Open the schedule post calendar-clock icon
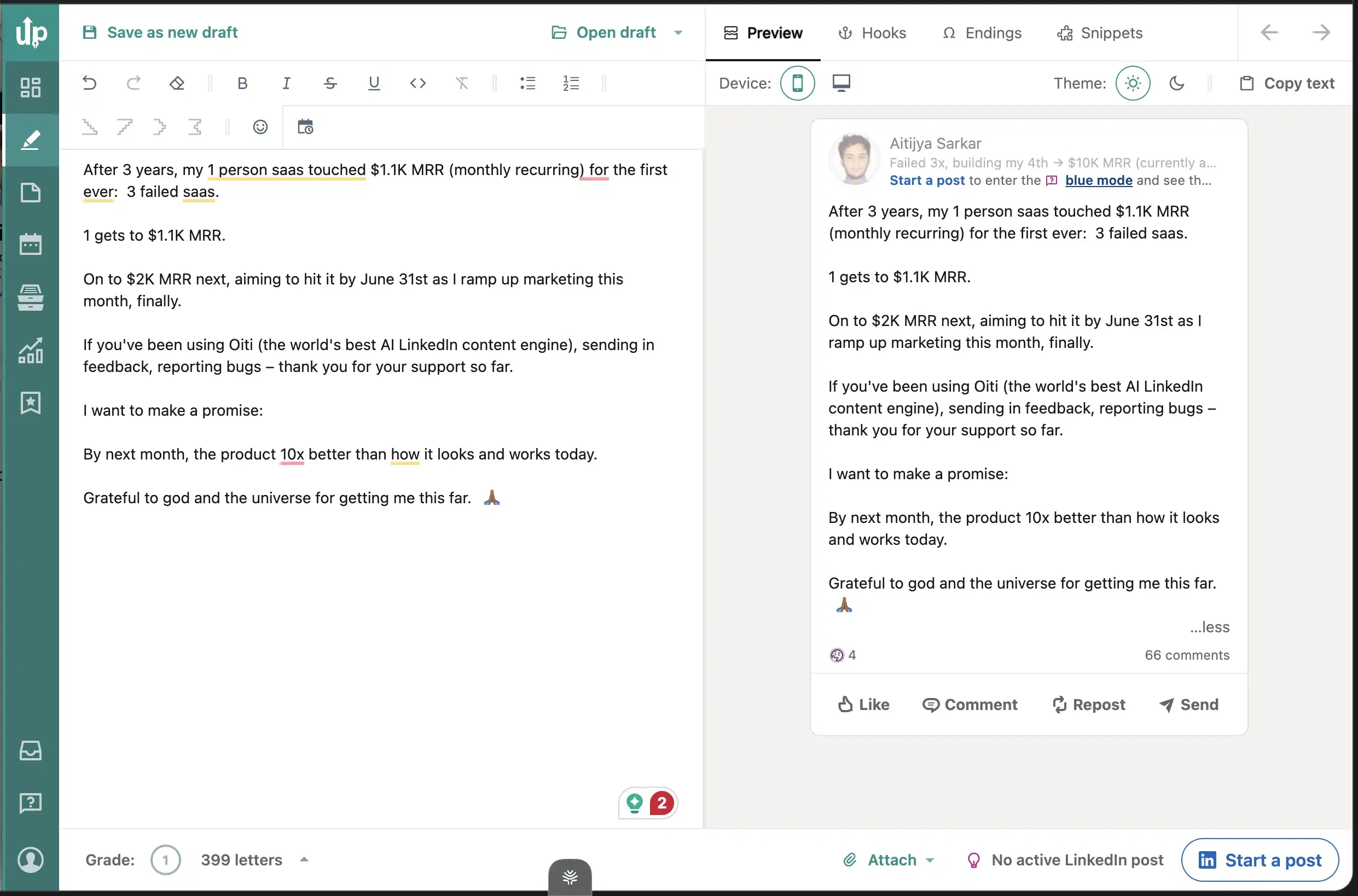 [305, 127]
